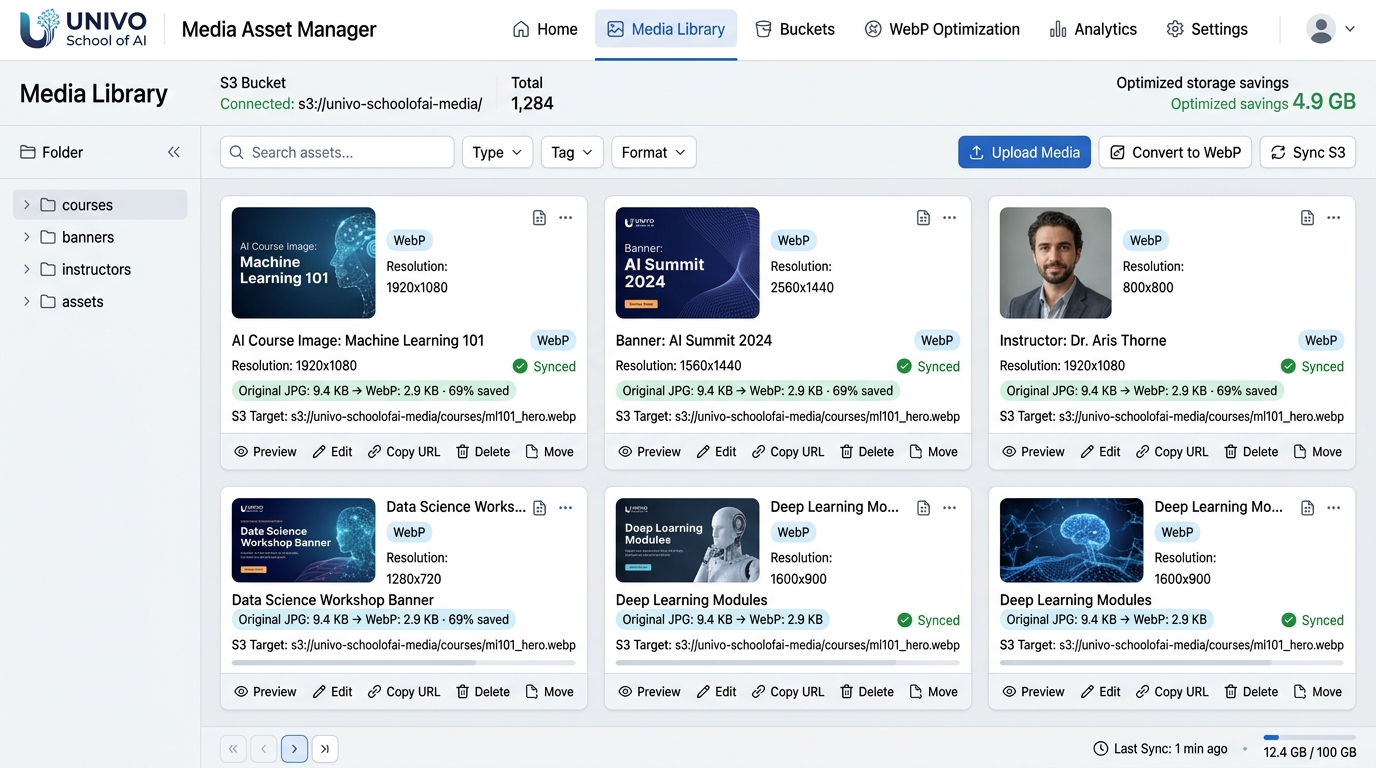
Task: Open the user account menu
Action: pos(1331,29)
